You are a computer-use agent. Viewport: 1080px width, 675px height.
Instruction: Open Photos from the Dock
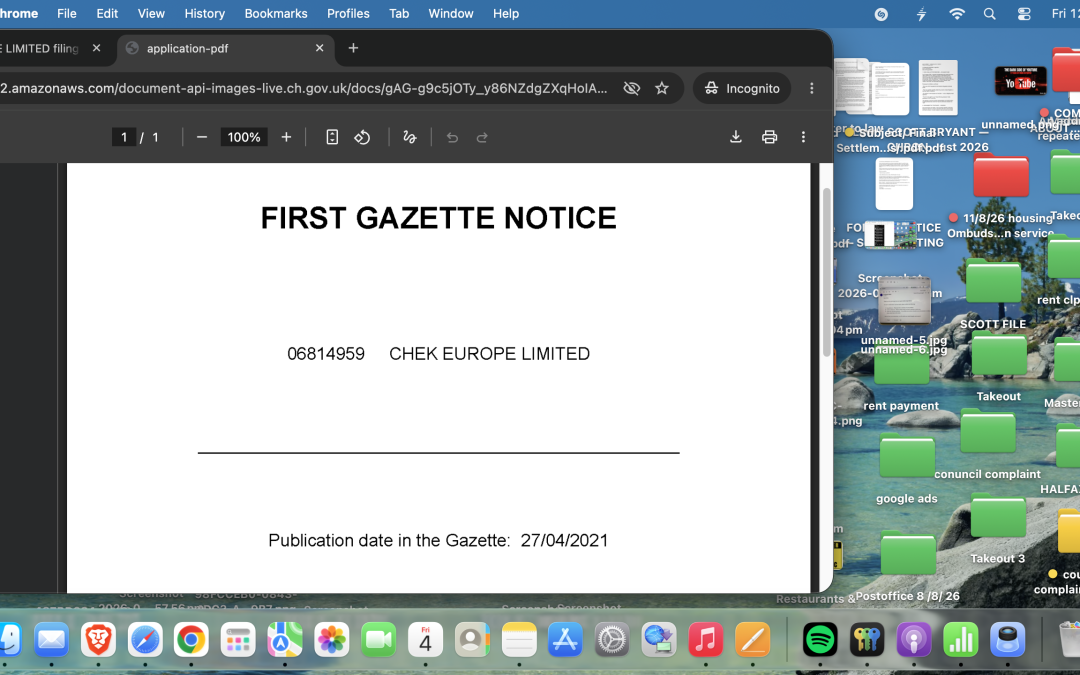(331, 640)
